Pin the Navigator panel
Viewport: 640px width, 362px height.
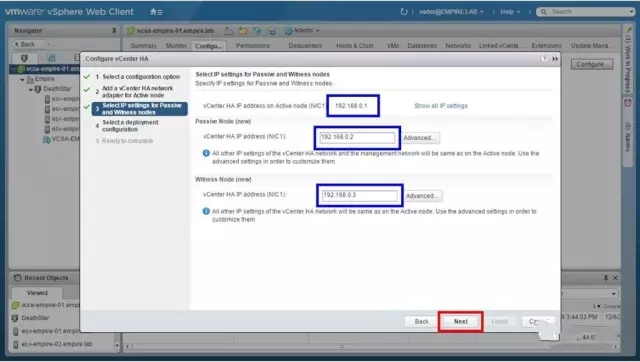114,31
